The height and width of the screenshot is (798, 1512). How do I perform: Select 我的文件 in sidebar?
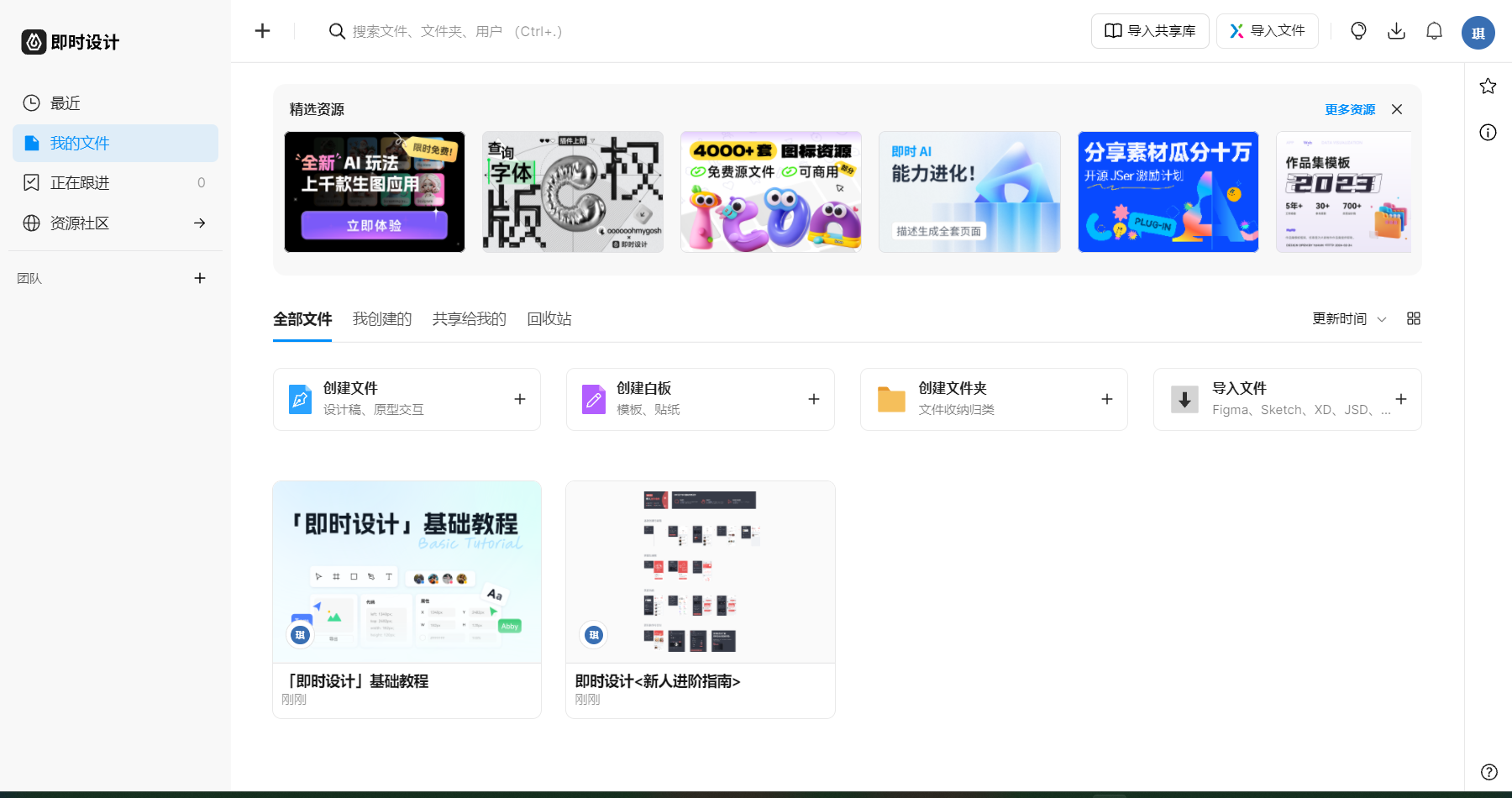click(116, 143)
